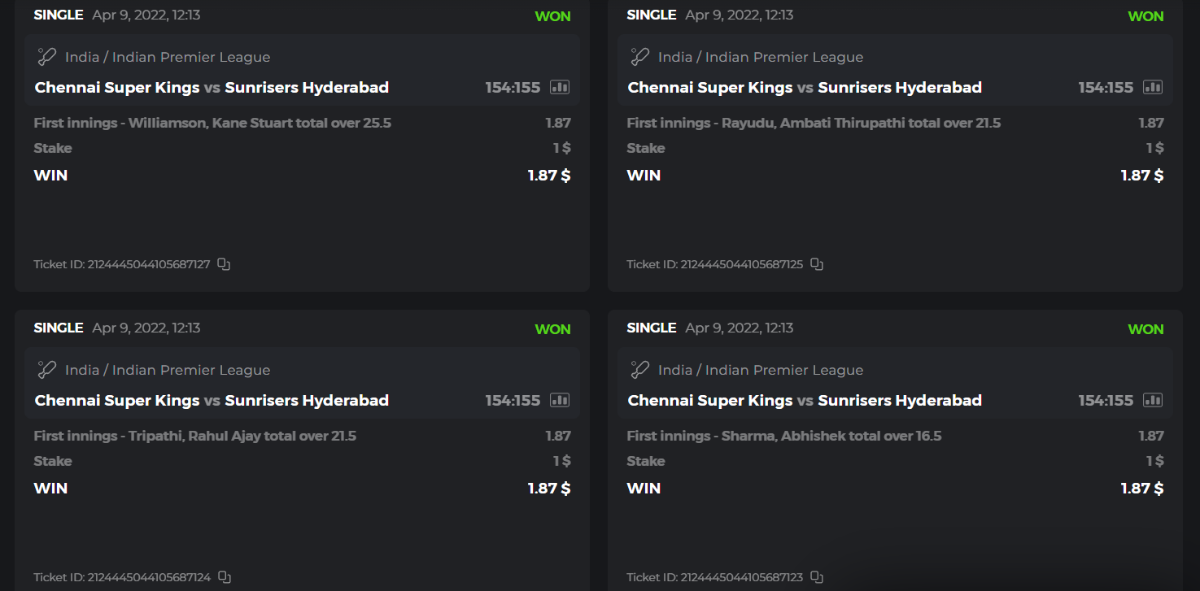Select the Rayudu, Ambati Thirupathi total over 21.5 selection
The width and height of the screenshot is (1200, 591).
click(x=813, y=123)
